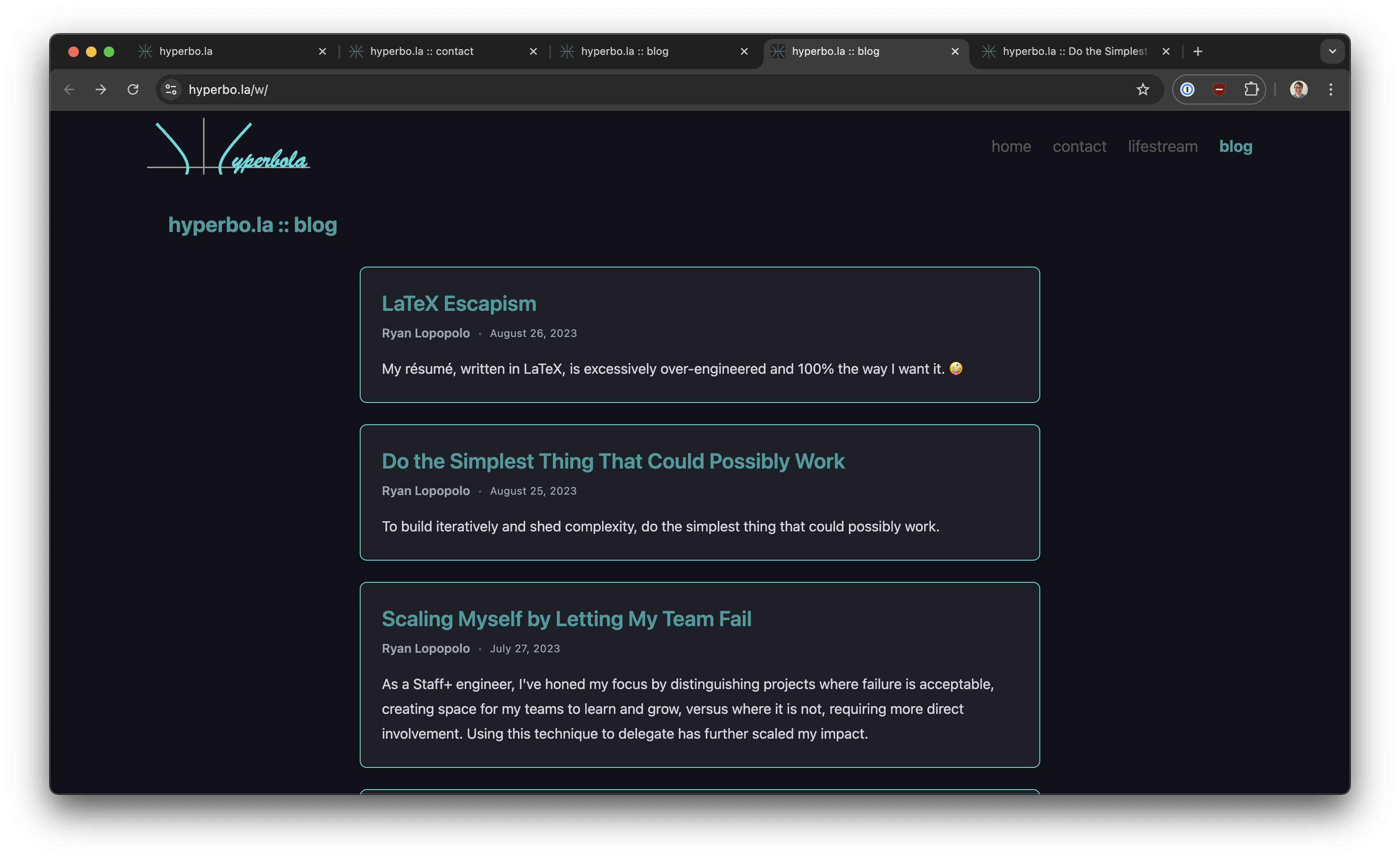Open Chrome's three-dot menu

tap(1330, 89)
